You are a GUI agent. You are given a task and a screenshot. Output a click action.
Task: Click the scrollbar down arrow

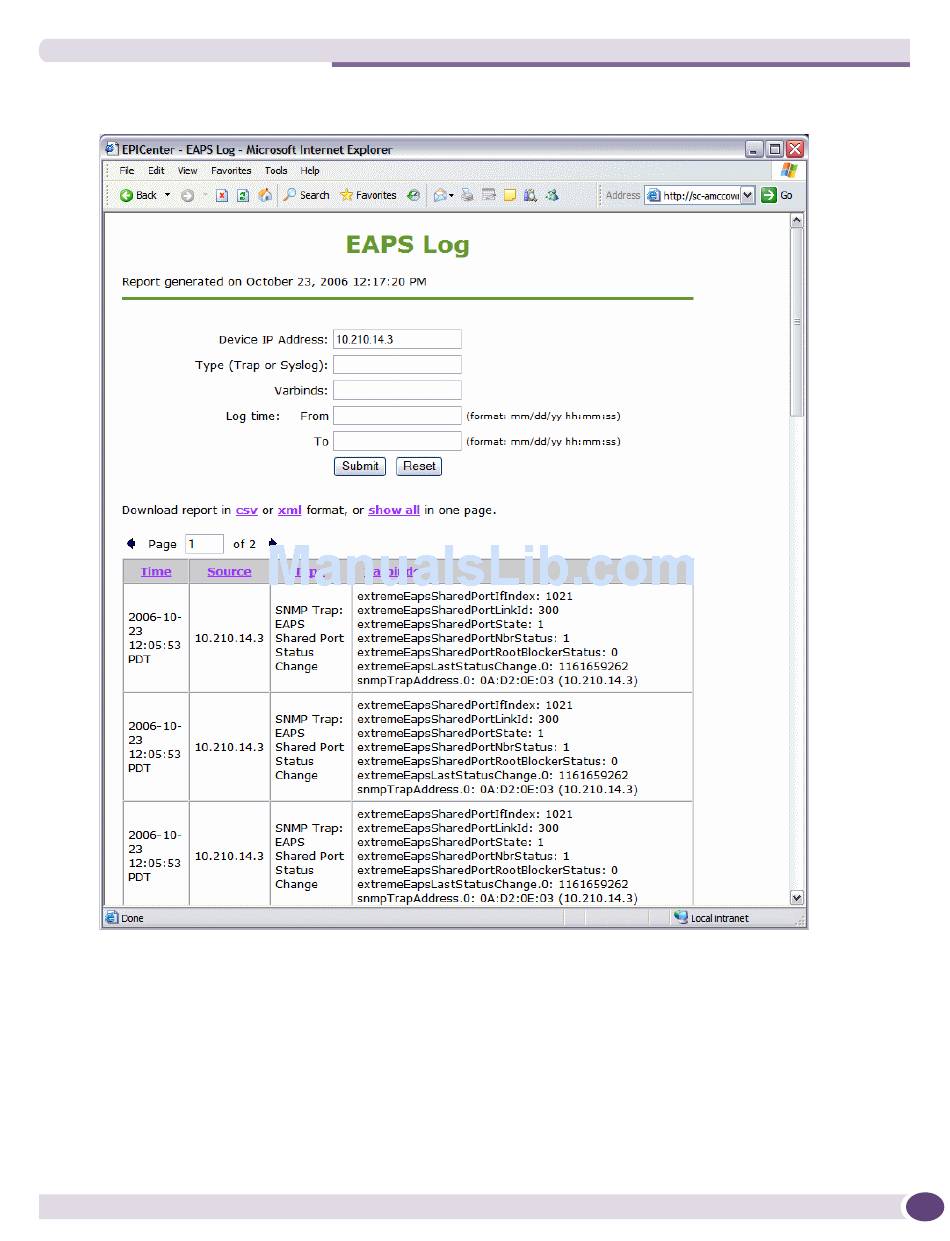[797, 898]
